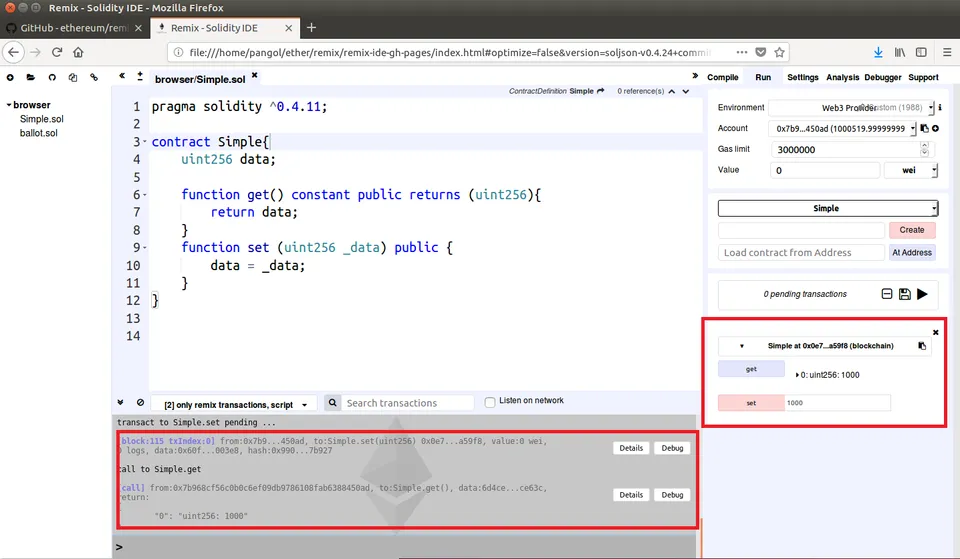Create a new file in the browser explorer
This screenshot has height=559, width=960.
10,77
